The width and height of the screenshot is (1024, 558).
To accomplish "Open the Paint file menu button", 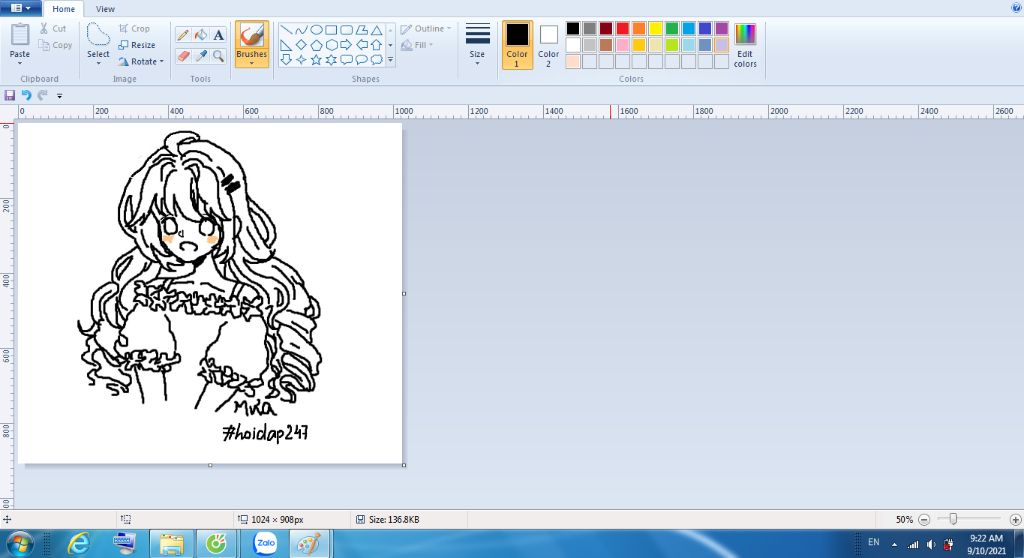I will [21, 8].
